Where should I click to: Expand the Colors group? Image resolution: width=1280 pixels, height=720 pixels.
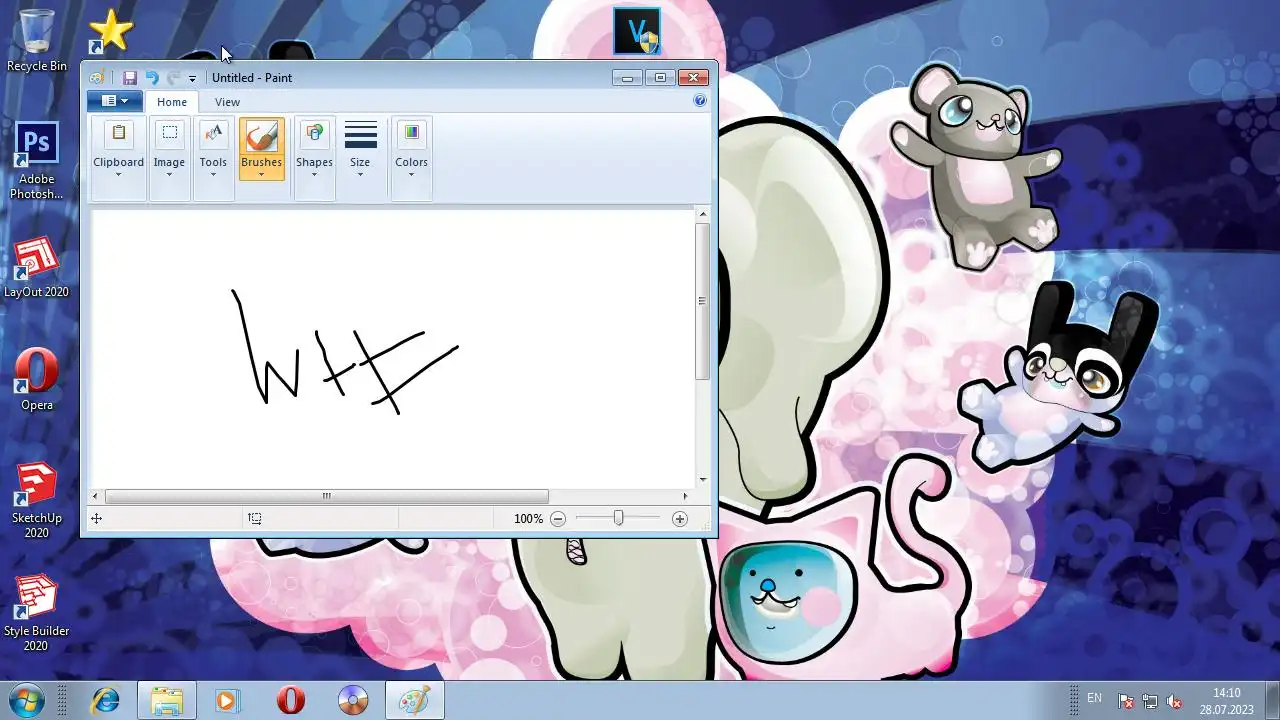(411, 158)
